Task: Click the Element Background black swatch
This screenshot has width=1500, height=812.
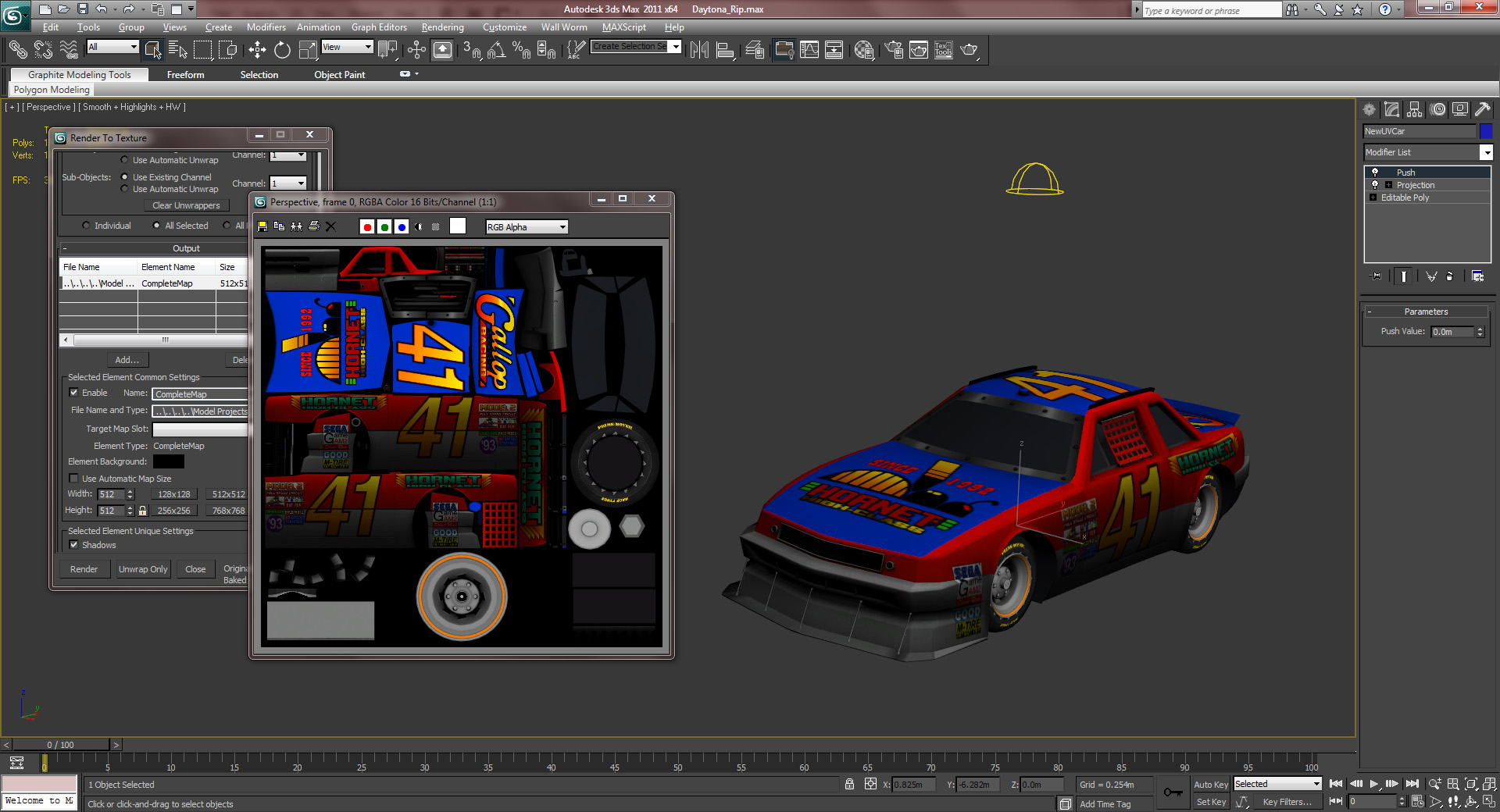Action: (168, 461)
